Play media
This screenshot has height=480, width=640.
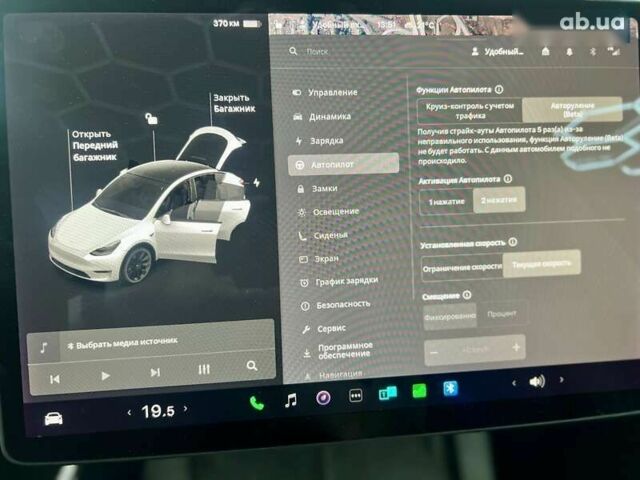[x=105, y=376]
